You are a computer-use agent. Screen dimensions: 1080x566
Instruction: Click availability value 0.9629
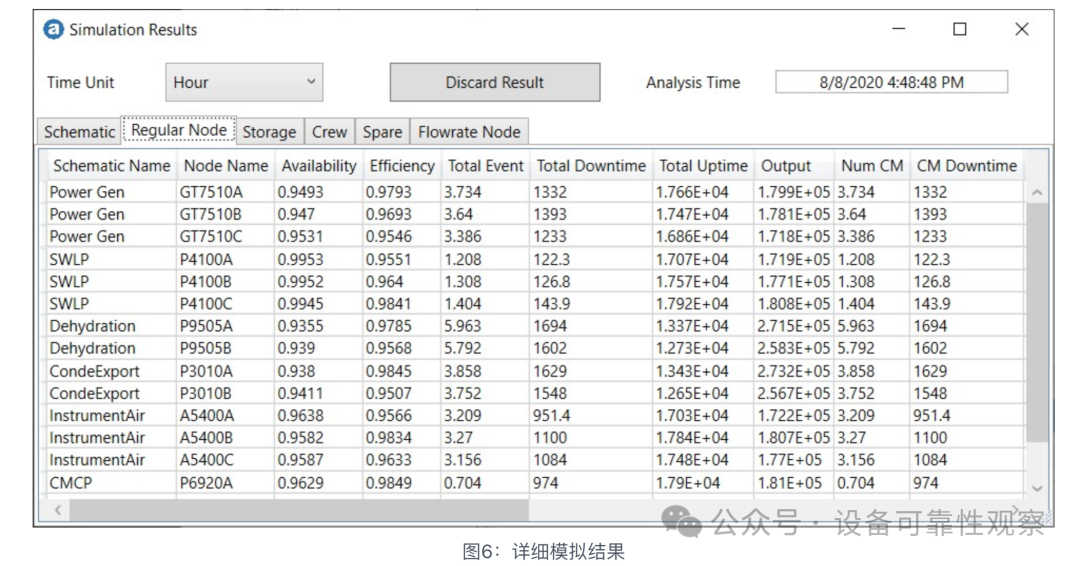[300, 483]
